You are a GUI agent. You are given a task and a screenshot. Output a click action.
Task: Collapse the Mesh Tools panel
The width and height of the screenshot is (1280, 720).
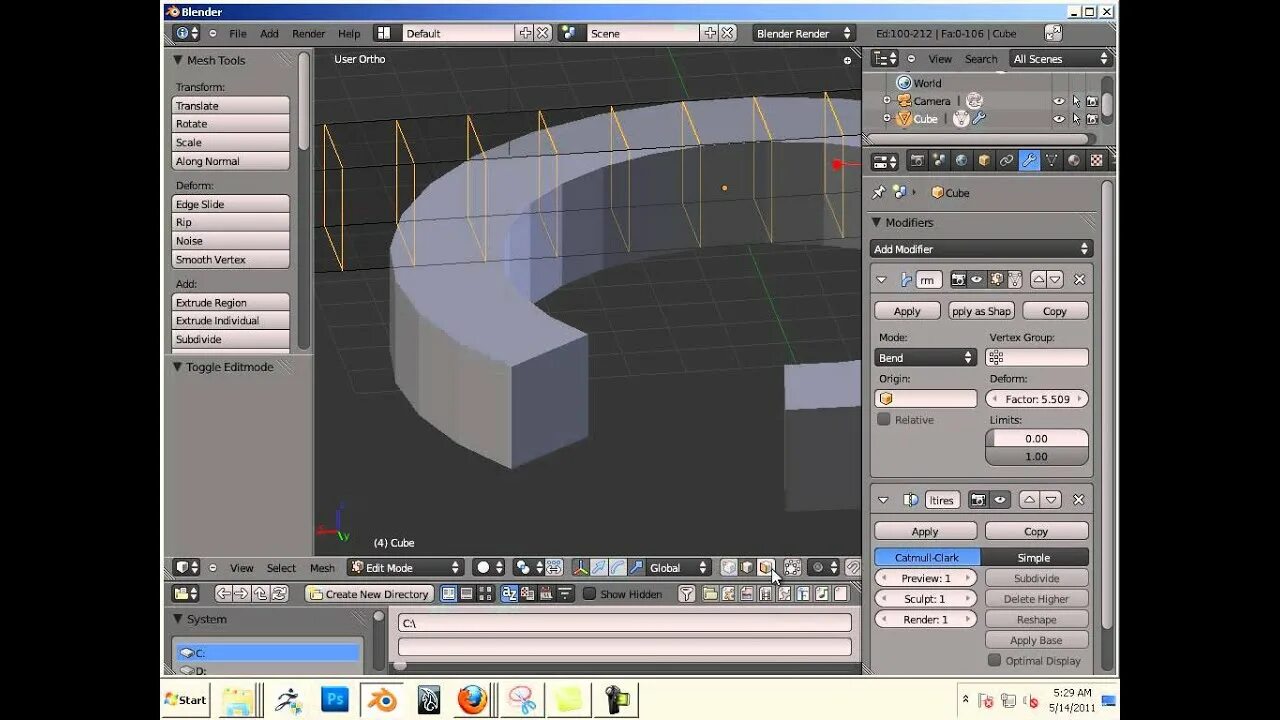[x=178, y=60]
